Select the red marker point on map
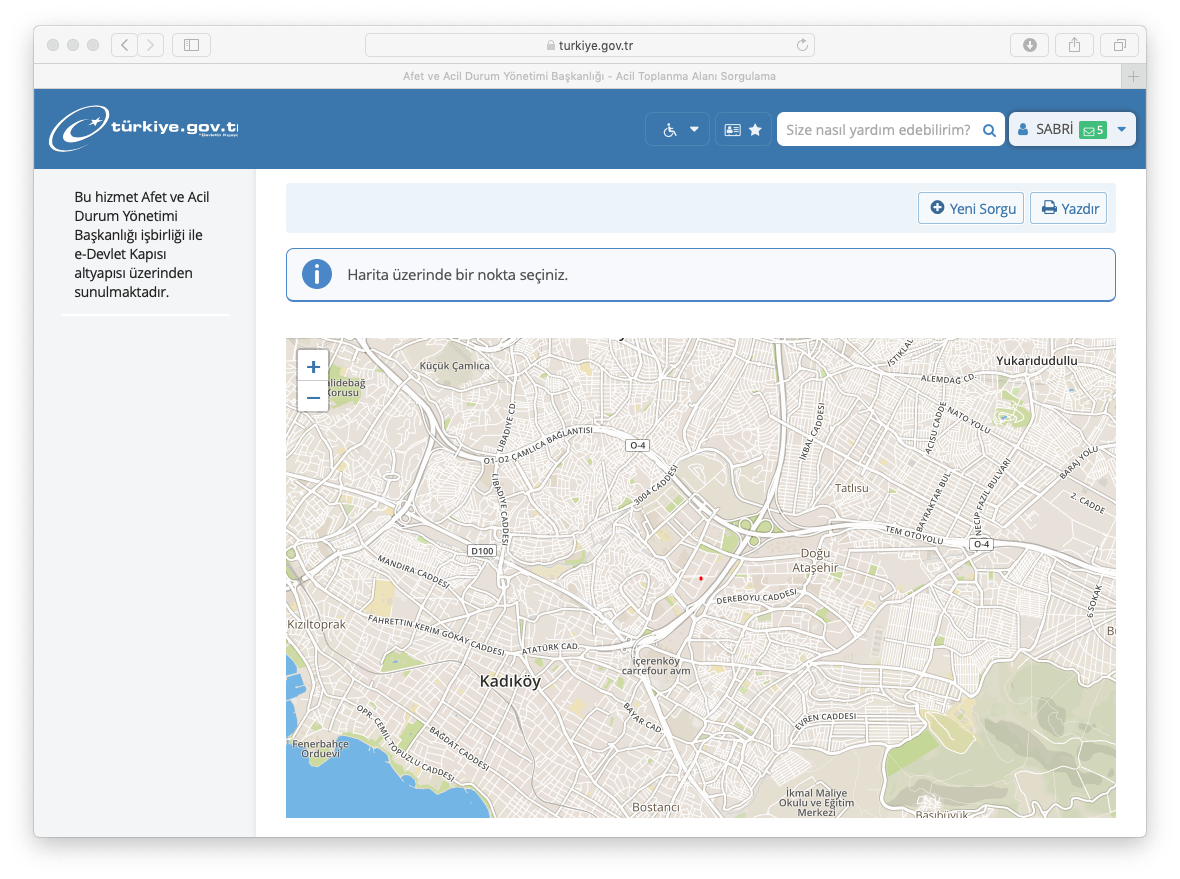 coord(701,578)
